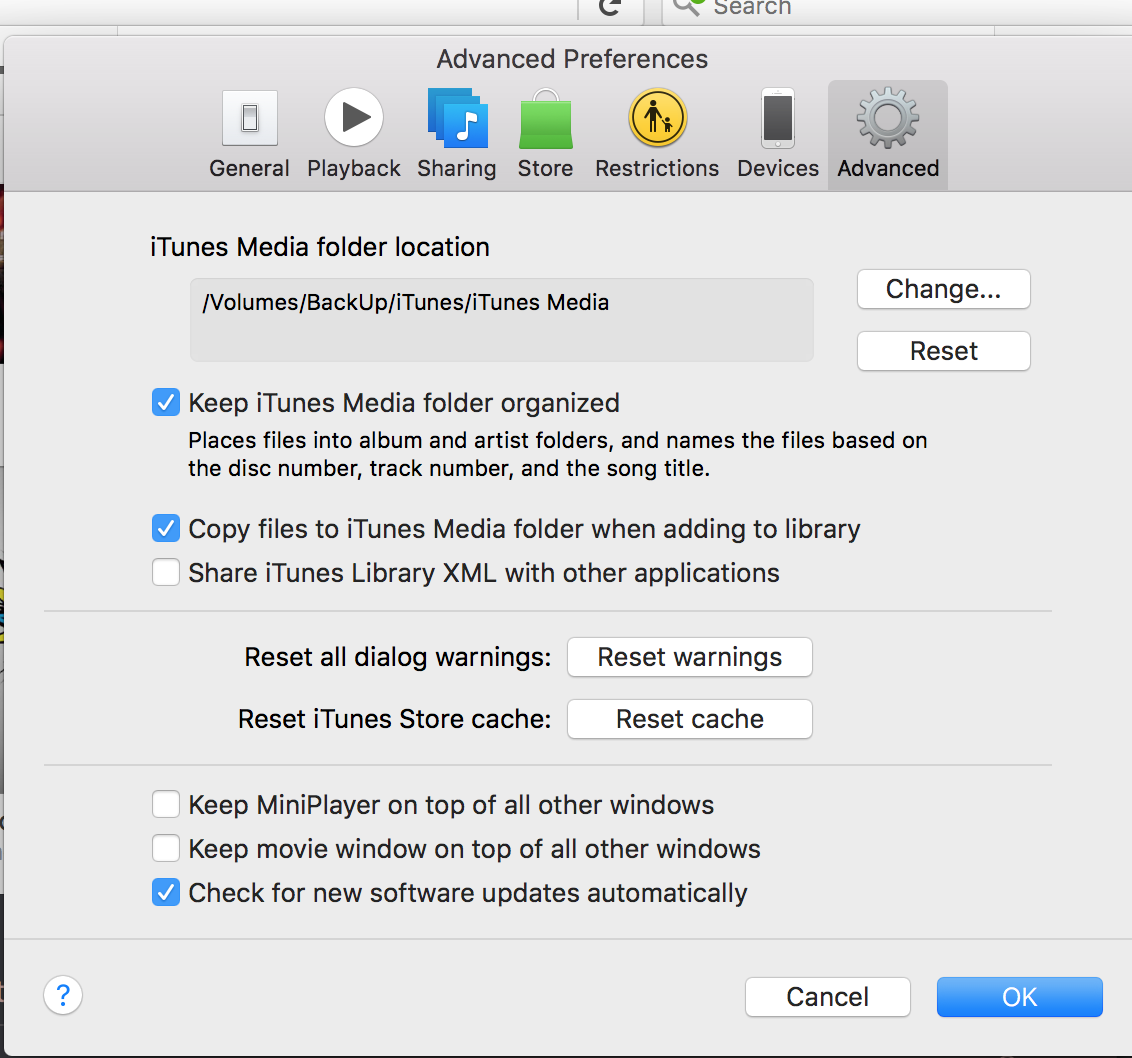1132x1058 pixels.
Task: Enable Share iTunes Library XML checkbox
Action: tap(166, 573)
